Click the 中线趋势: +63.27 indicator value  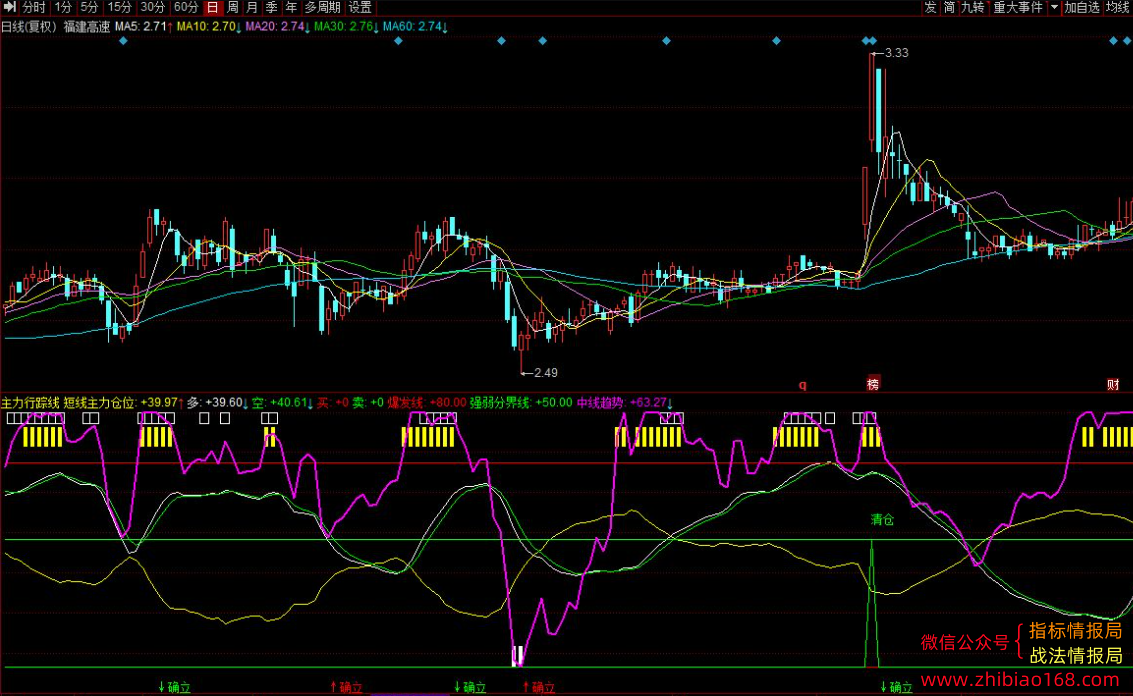(x=624, y=403)
